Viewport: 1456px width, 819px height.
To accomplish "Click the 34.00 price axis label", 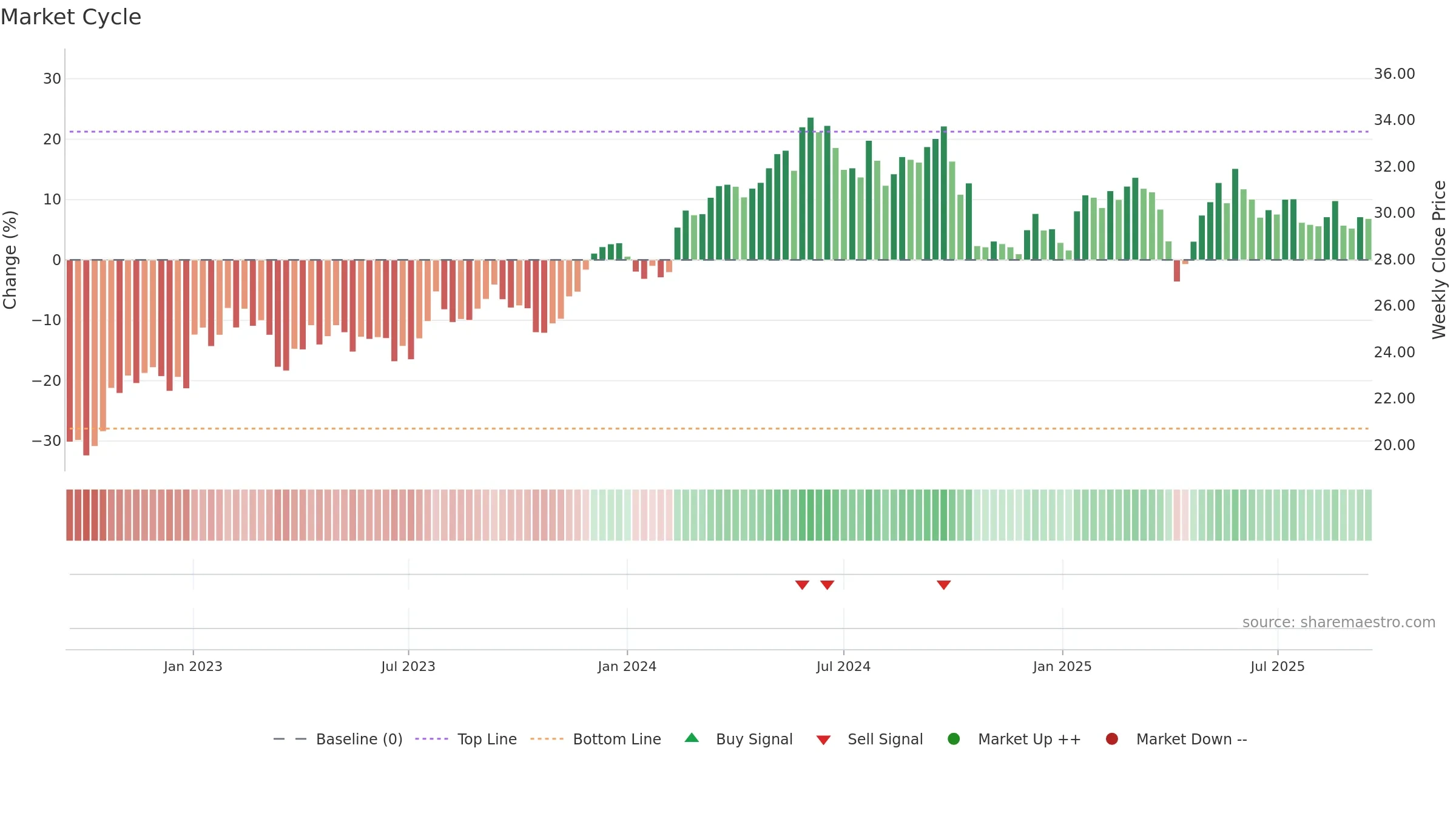I will tap(1395, 120).
